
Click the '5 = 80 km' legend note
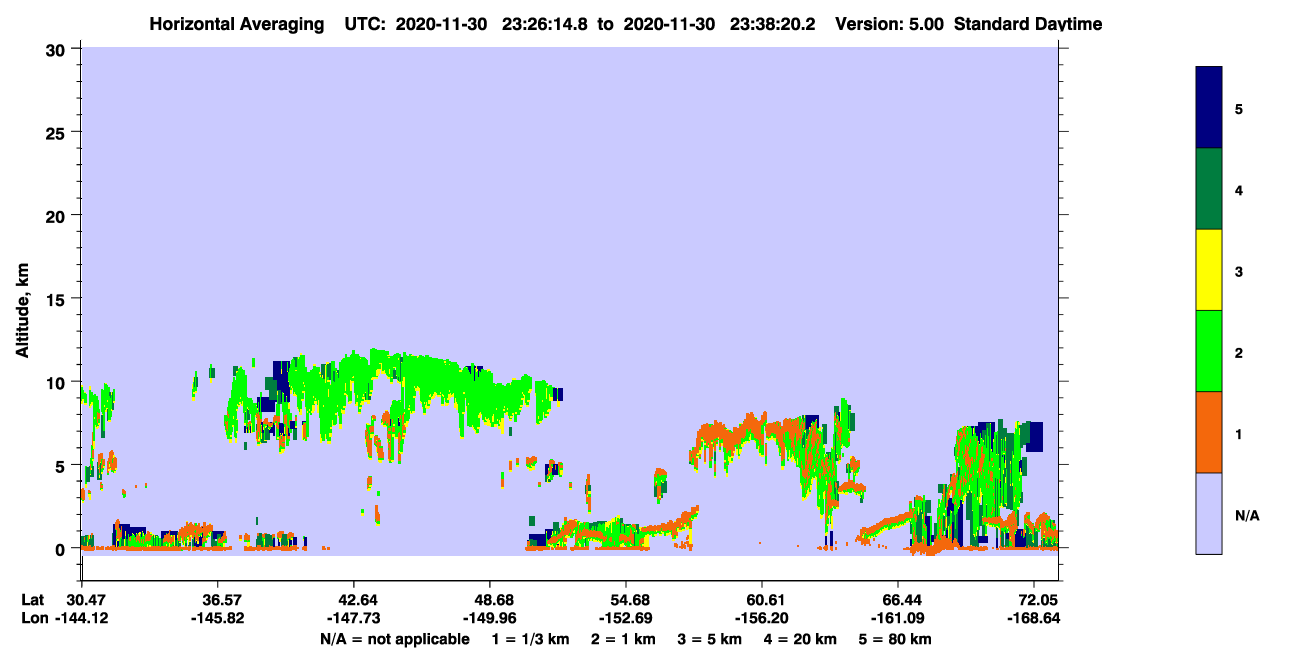[x=896, y=639]
